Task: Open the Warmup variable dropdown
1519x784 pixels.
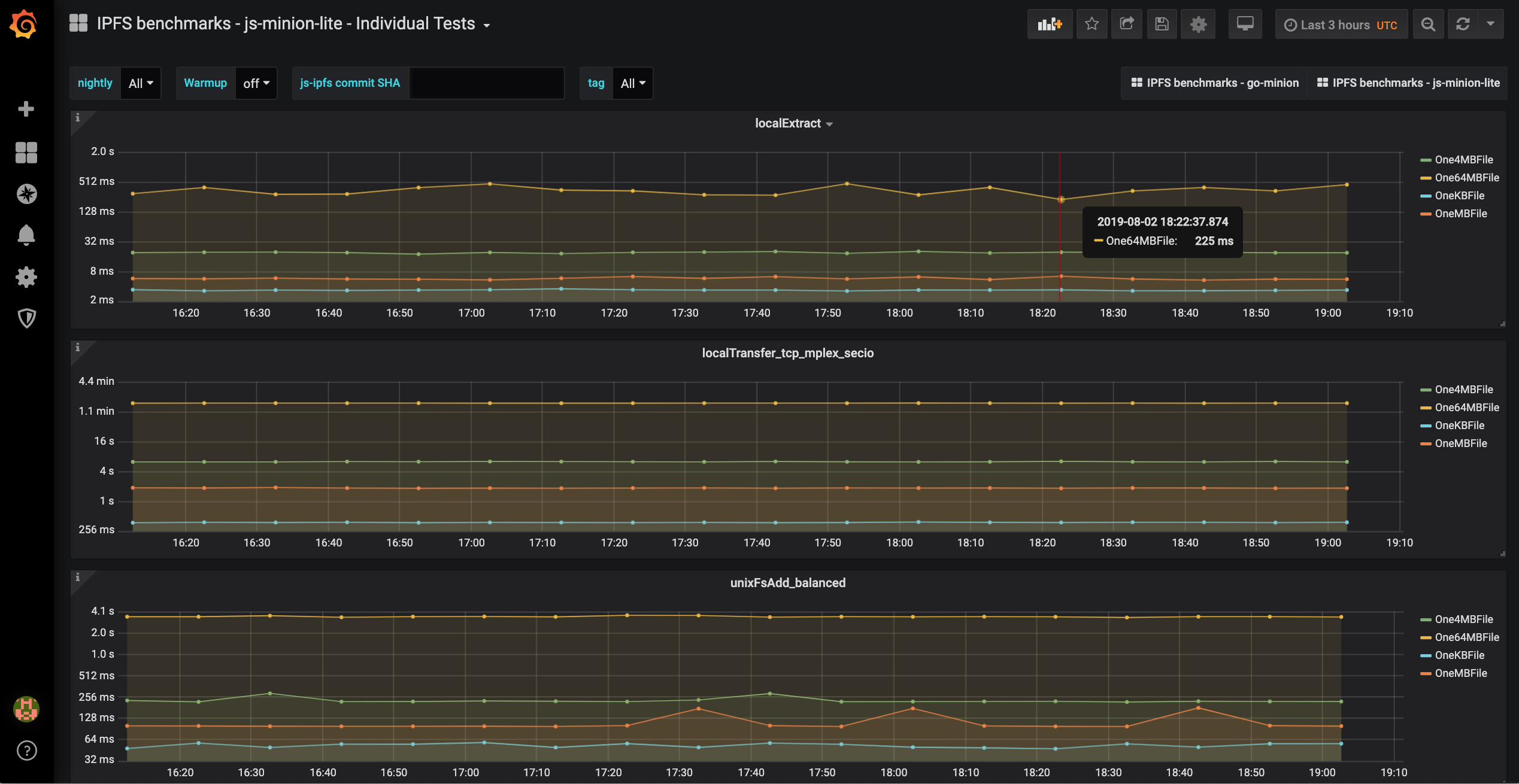Action: [x=256, y=83]
